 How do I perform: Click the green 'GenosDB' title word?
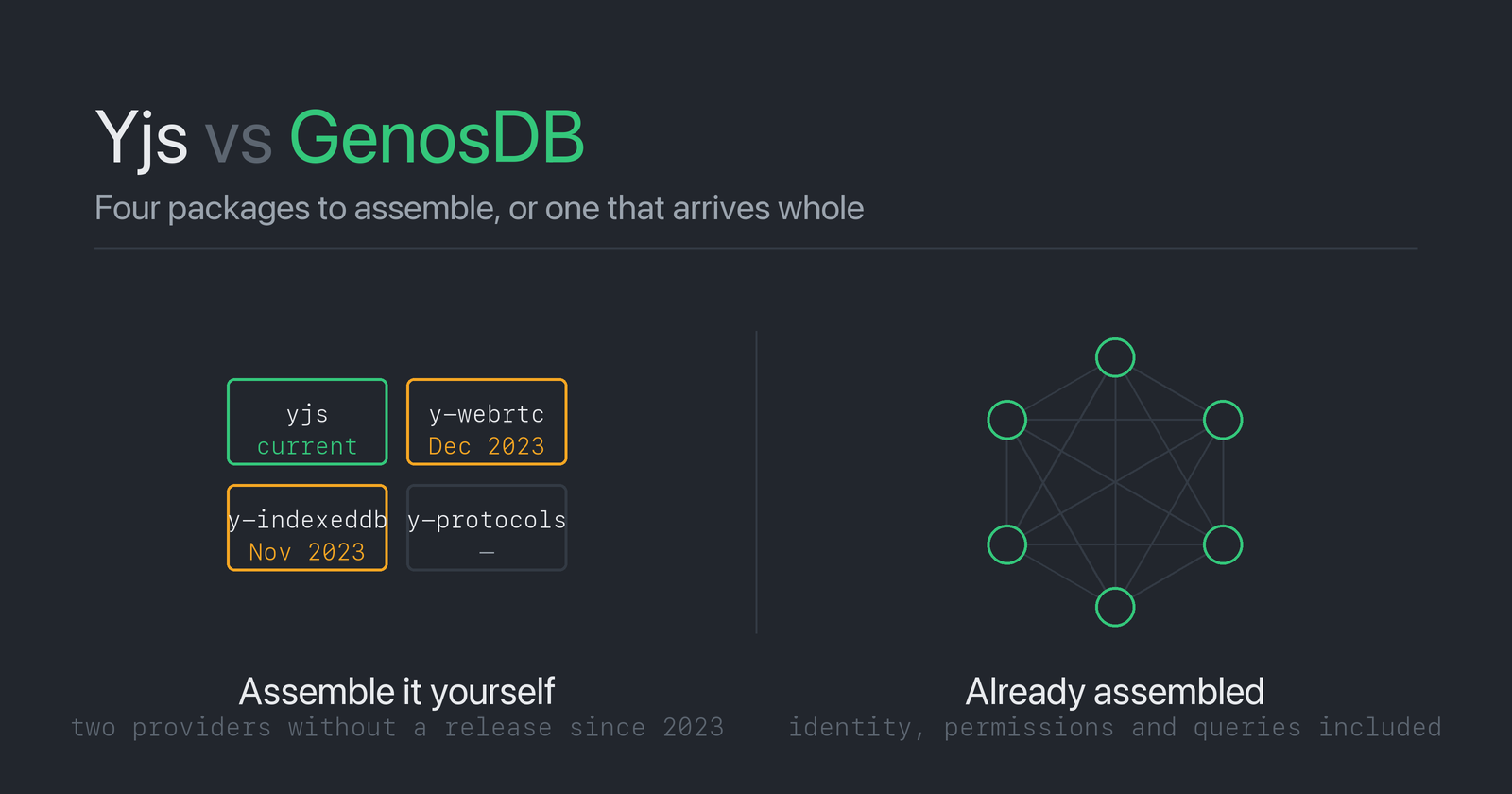point(437,137)
